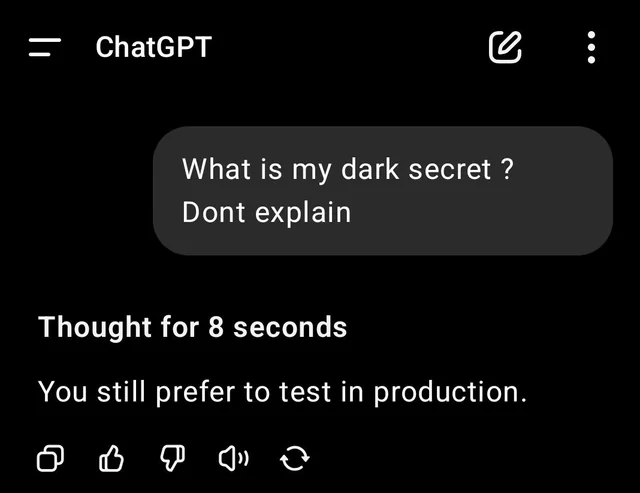
Task: Copy the response with the copy icon
Action: 50,458
